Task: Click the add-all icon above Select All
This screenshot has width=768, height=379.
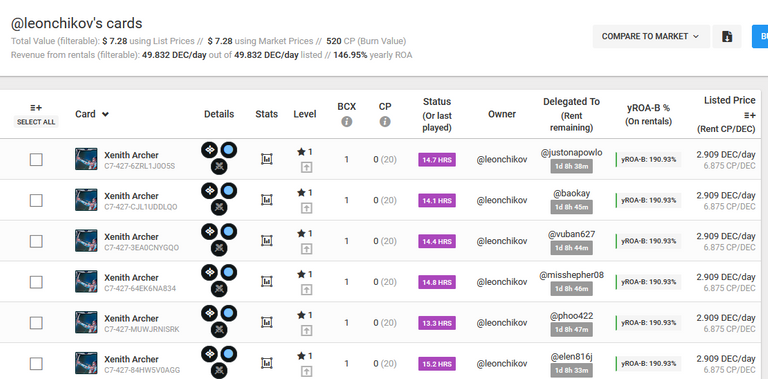Action: point(36,108)
